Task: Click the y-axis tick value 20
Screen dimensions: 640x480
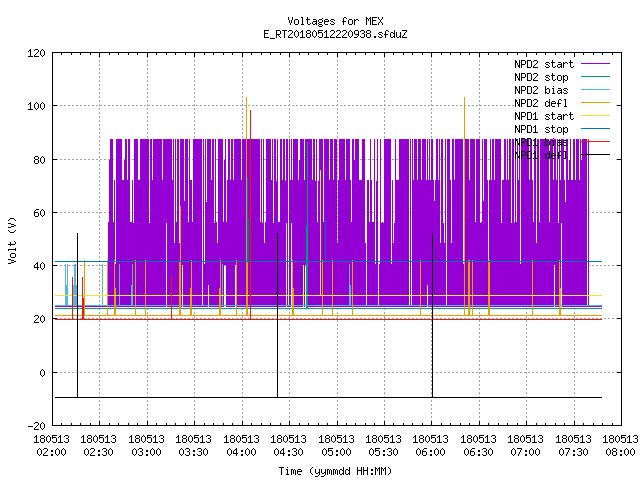Action: point(39,319)
